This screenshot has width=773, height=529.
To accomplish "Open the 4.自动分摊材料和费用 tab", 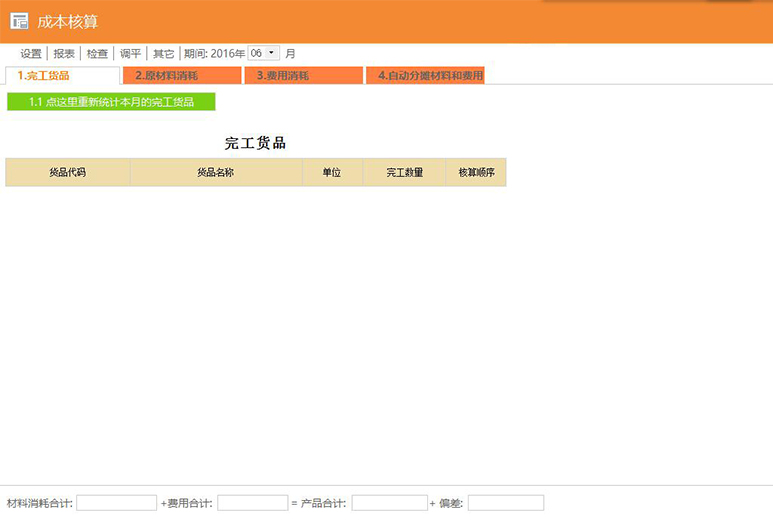I will [425, 75].
